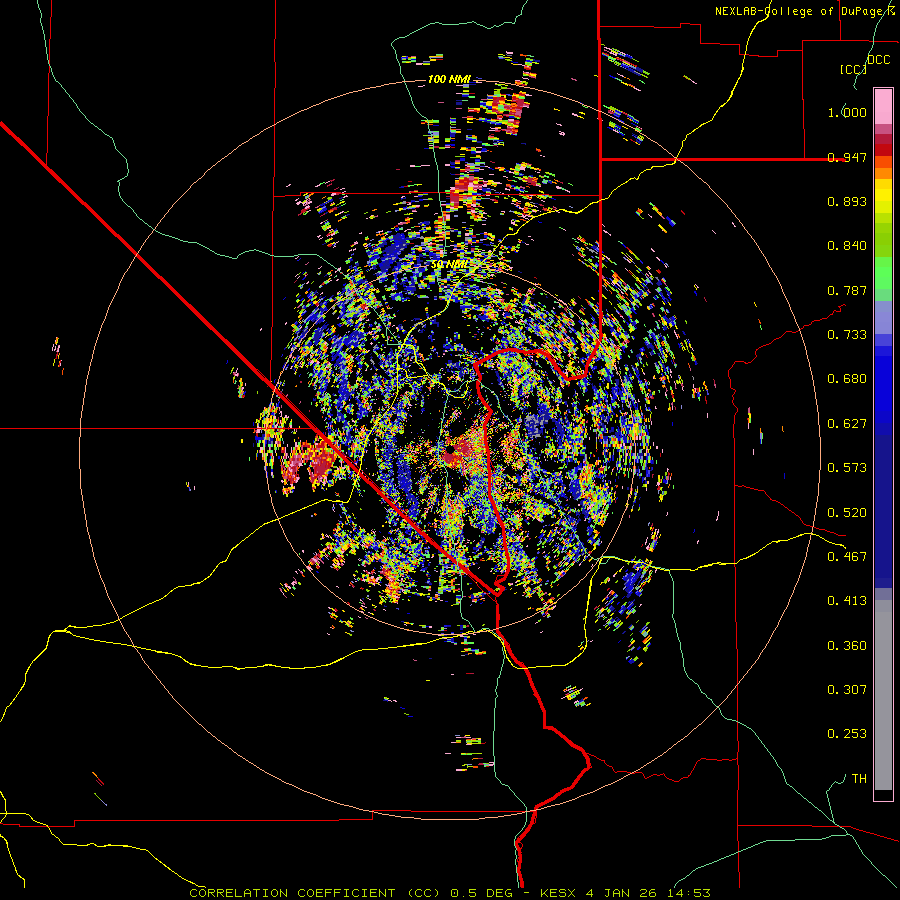Select the 0.947 scale value
The height and width of the screenshot is (900, 900).
pyautogui.click(x=847, y=157)
